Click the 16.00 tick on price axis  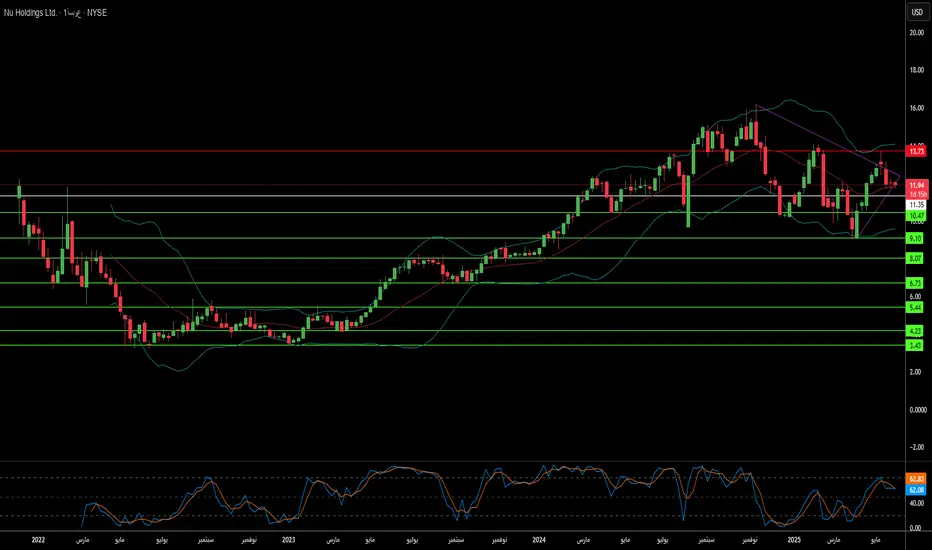click(914, 108)
